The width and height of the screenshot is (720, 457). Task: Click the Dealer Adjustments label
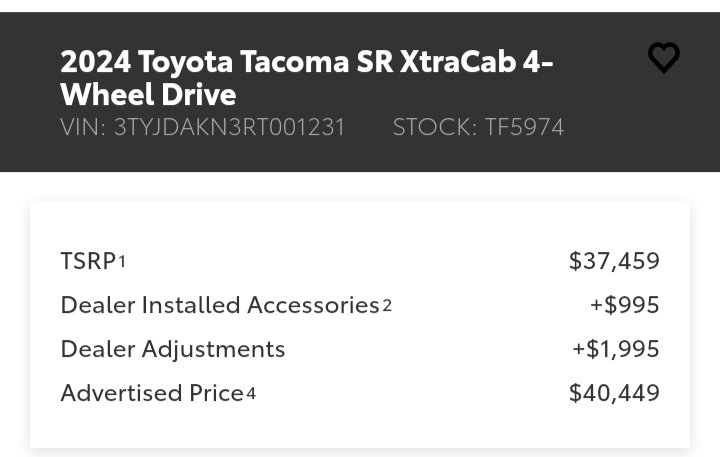pos(173,349)
